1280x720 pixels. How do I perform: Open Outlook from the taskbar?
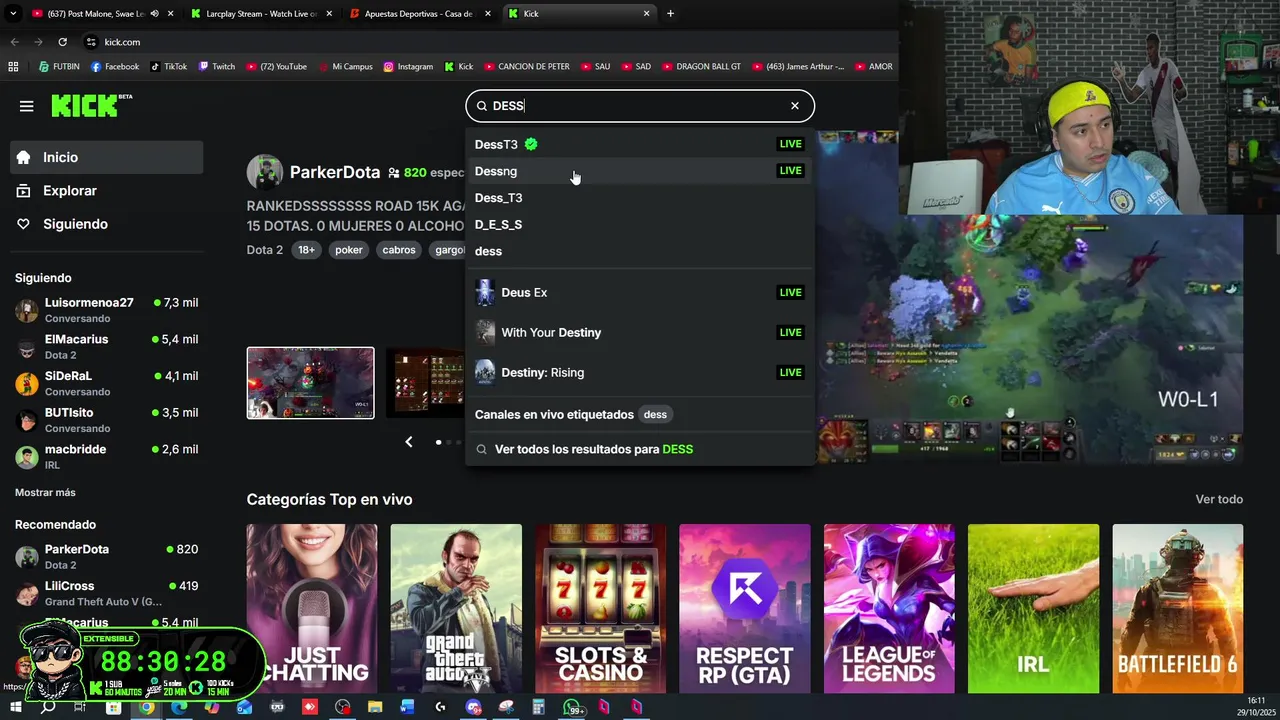pos(245,707)
